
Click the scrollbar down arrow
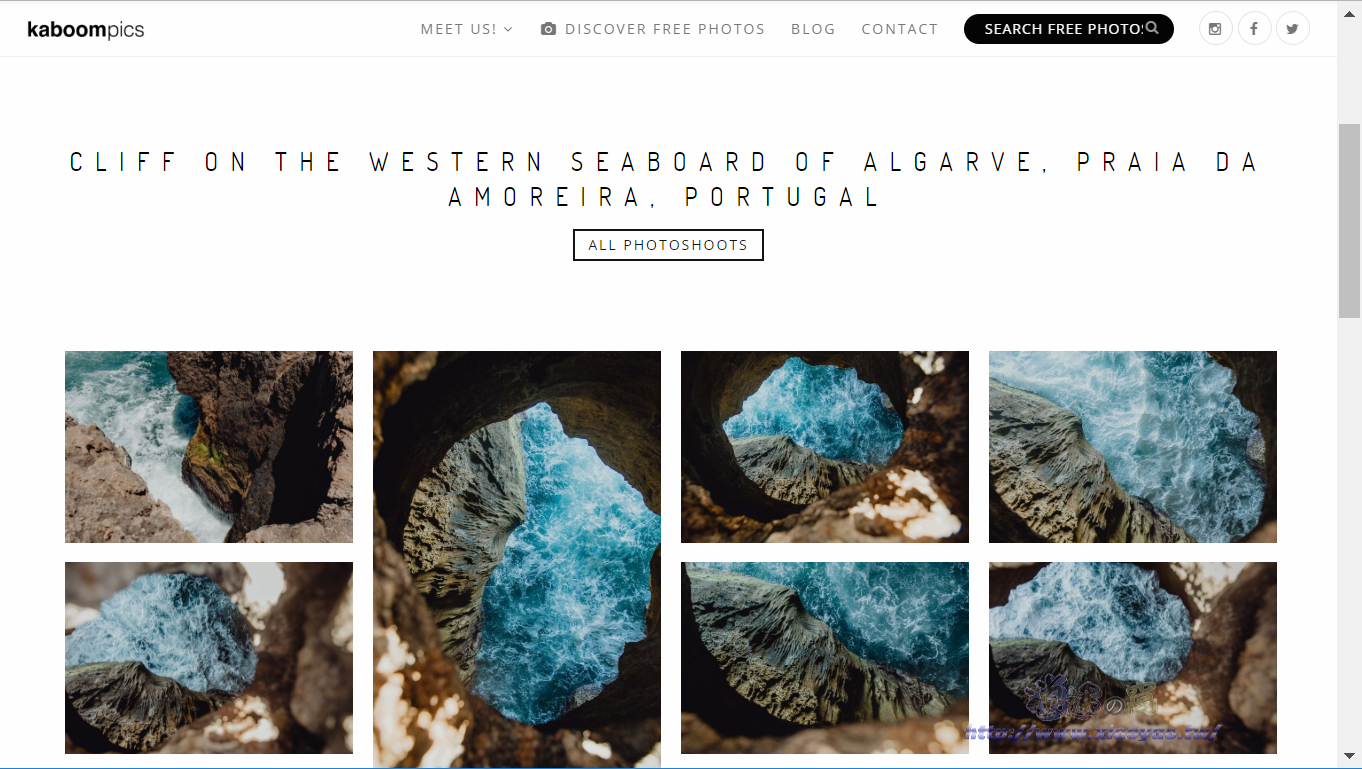[1349, 757]
